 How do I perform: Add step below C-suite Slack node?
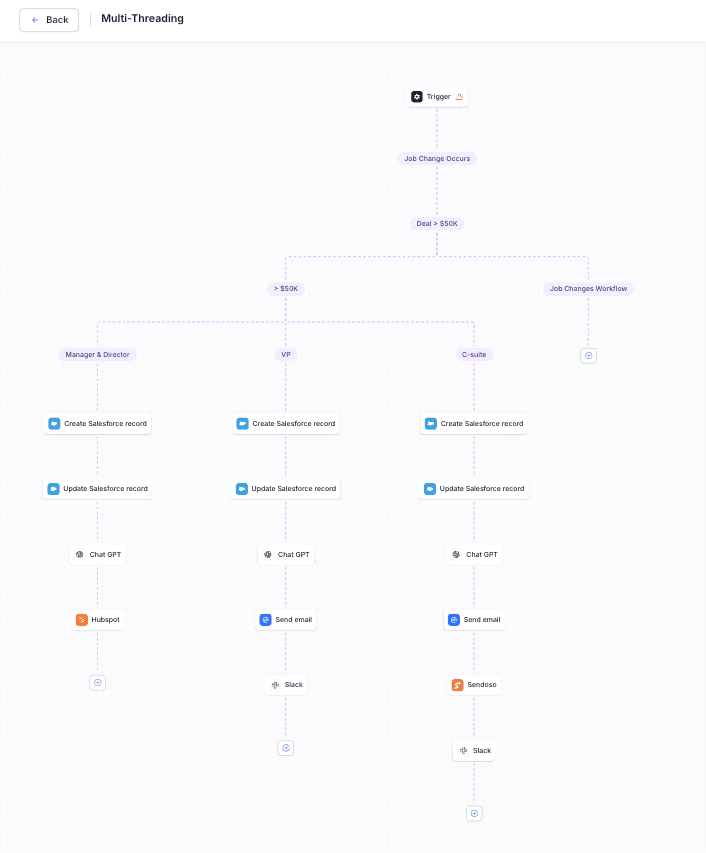click(x=474, y=814)
